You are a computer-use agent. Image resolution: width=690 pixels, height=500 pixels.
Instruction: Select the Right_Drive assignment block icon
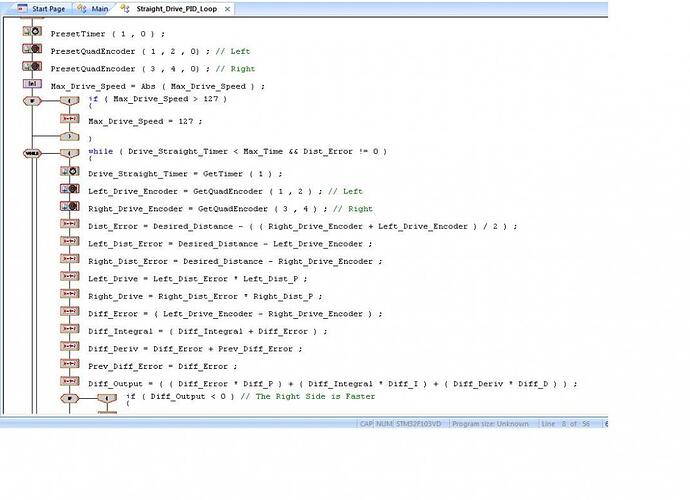point(70,294)
